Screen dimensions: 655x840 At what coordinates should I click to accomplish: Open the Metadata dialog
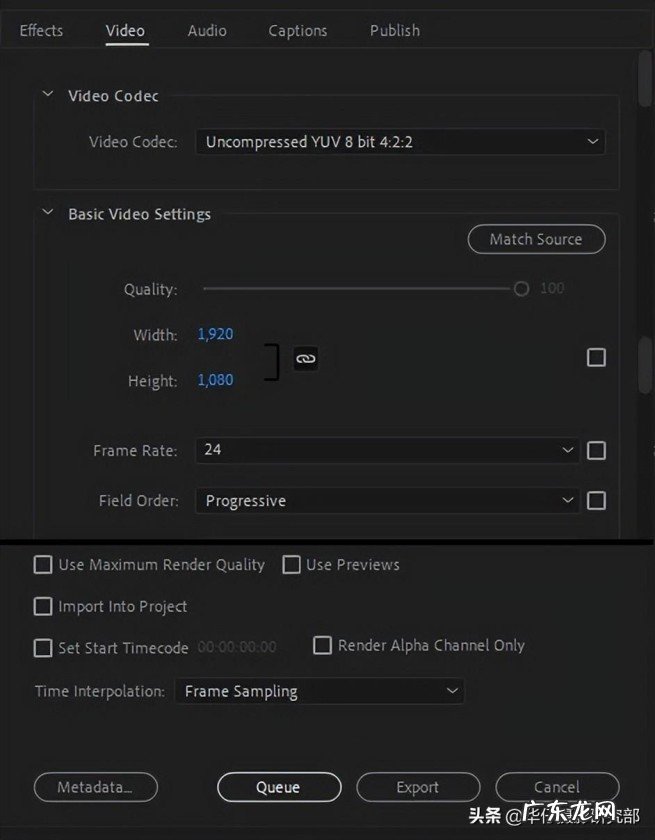(95, 787)
